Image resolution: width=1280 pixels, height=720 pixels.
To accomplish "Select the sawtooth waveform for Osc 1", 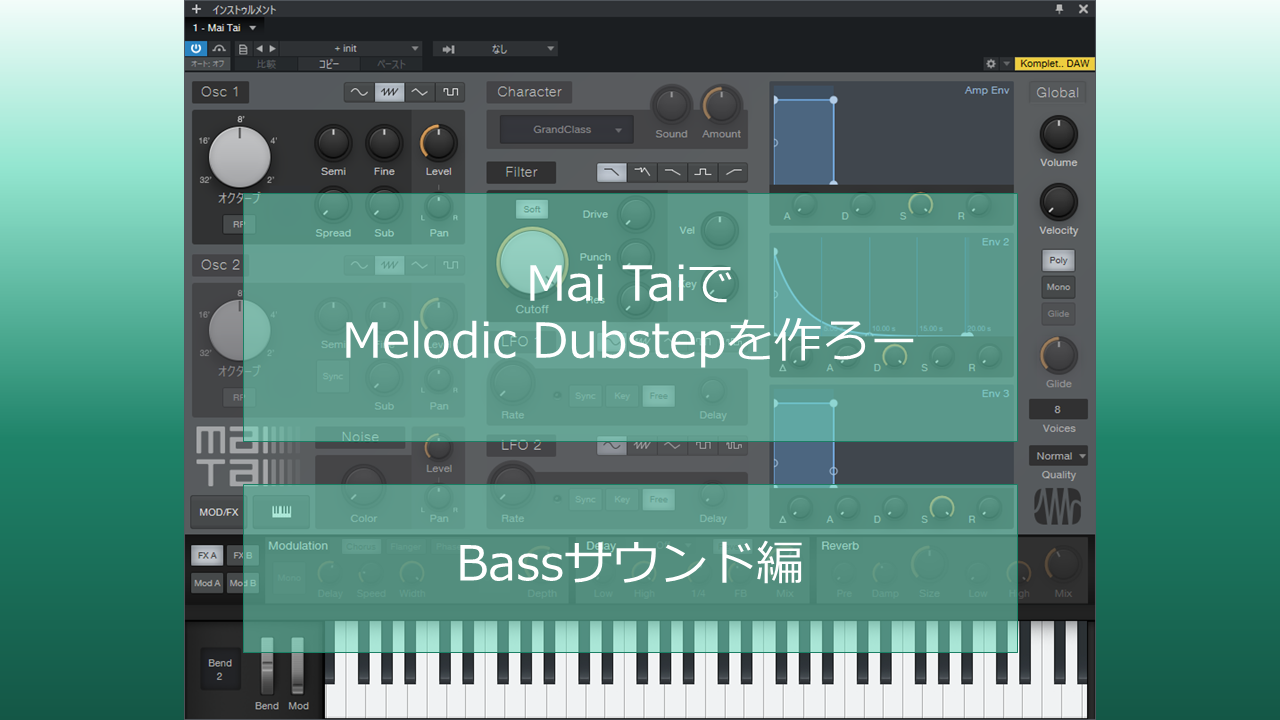I will point(387,91).
